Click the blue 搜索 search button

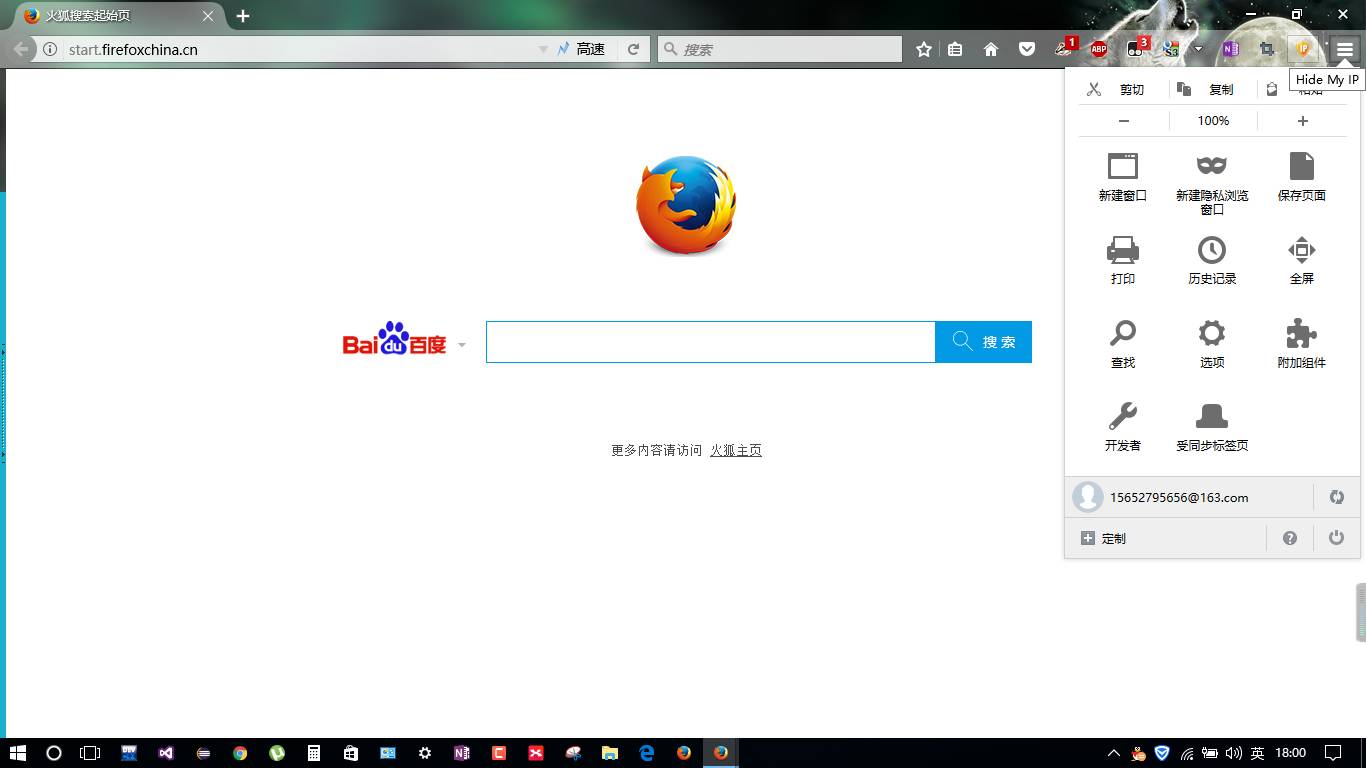983,342
